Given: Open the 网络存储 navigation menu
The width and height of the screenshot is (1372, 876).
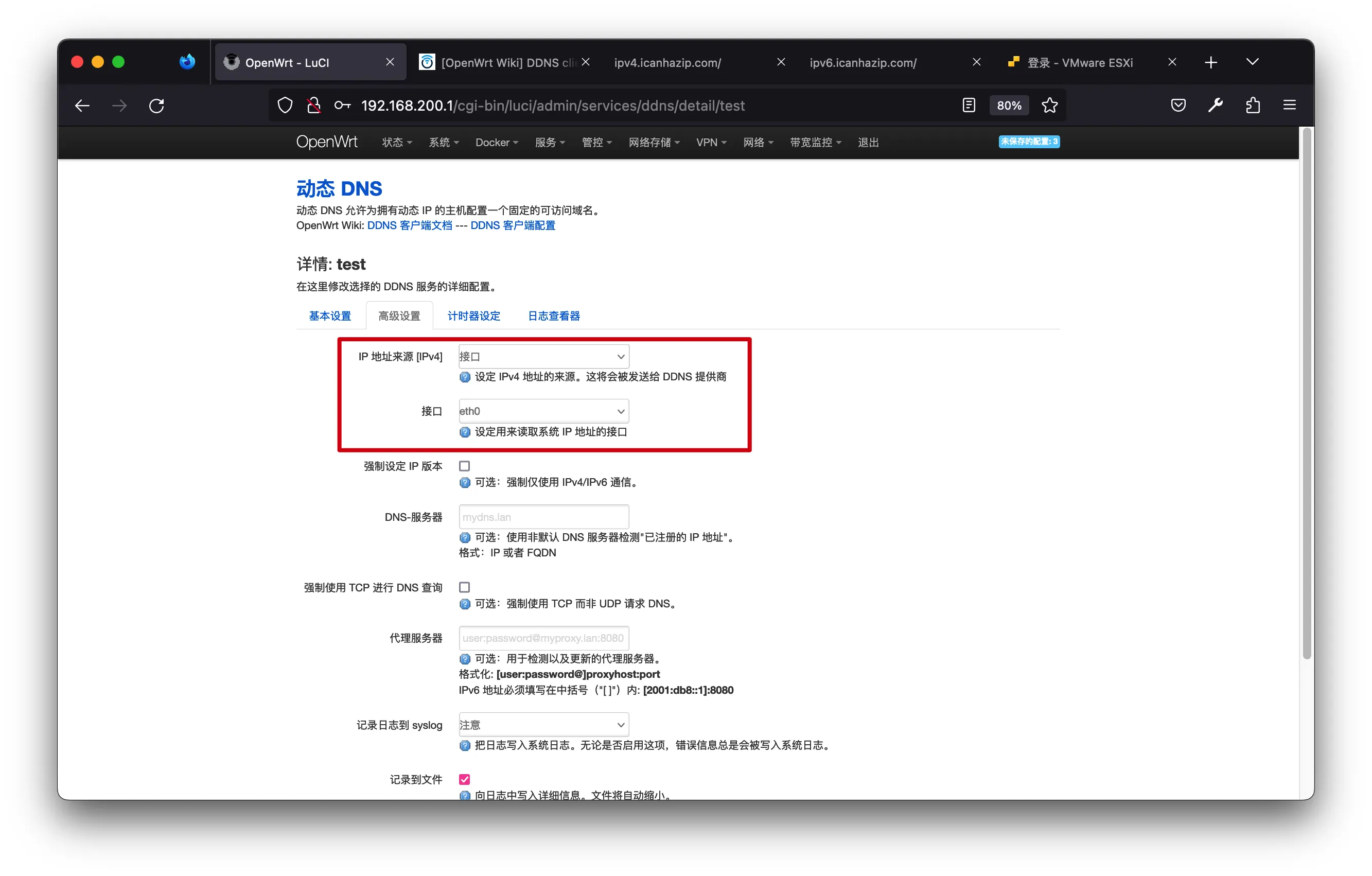Looking at the screenshot, I should click(x=654, y=143).
